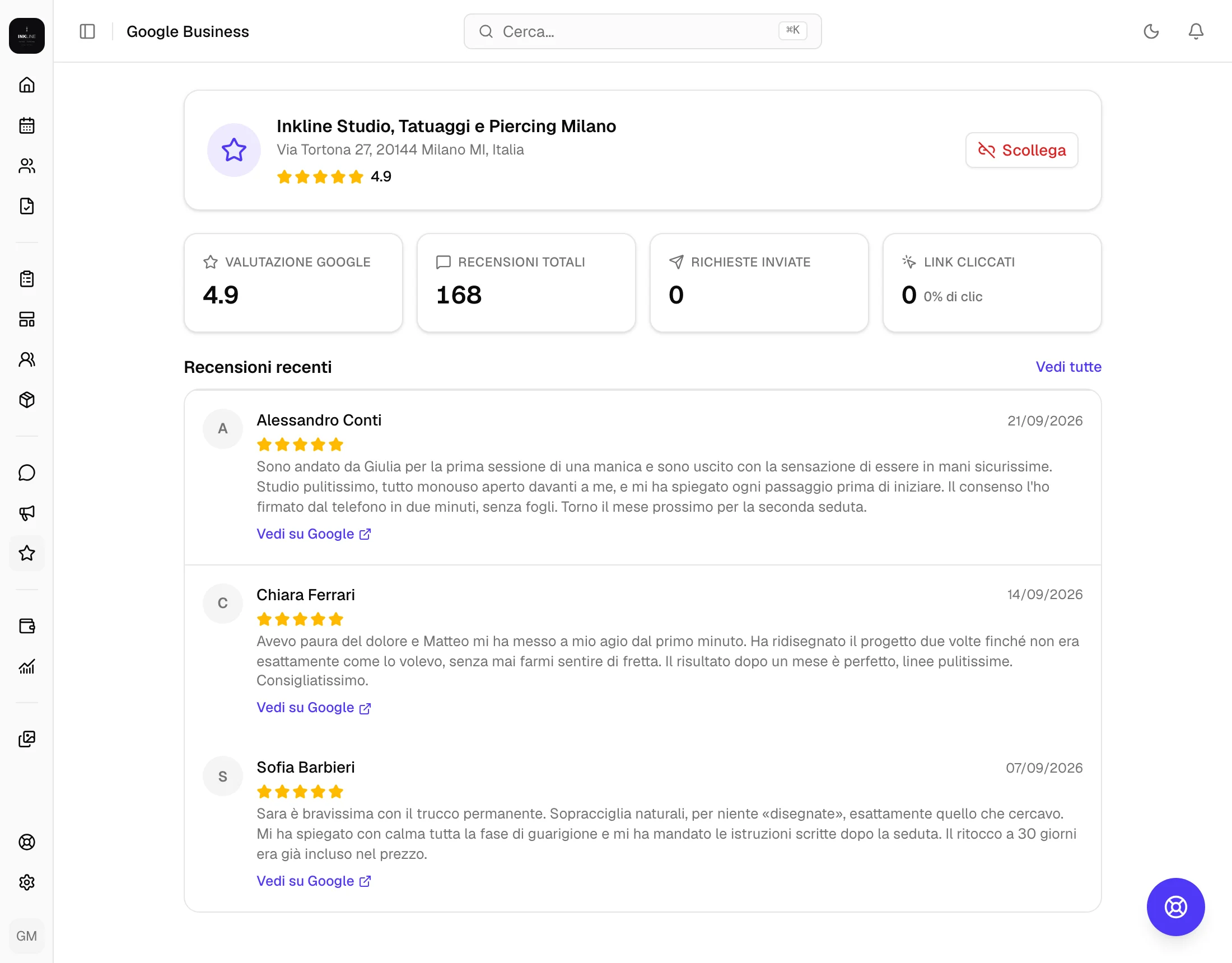Click the reviewer name Chiara Ferrari

[306, 595]
